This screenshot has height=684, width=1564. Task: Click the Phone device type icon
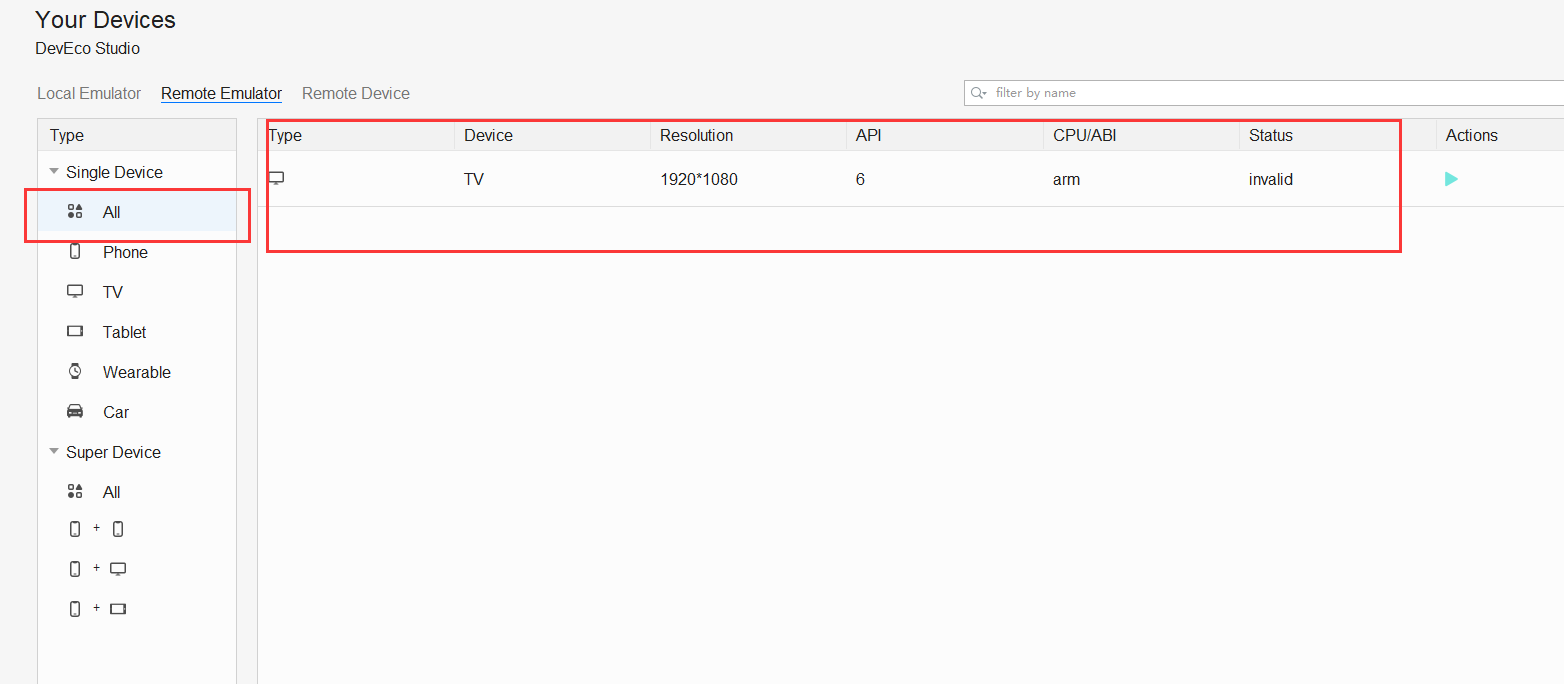(x=75, y=252)
